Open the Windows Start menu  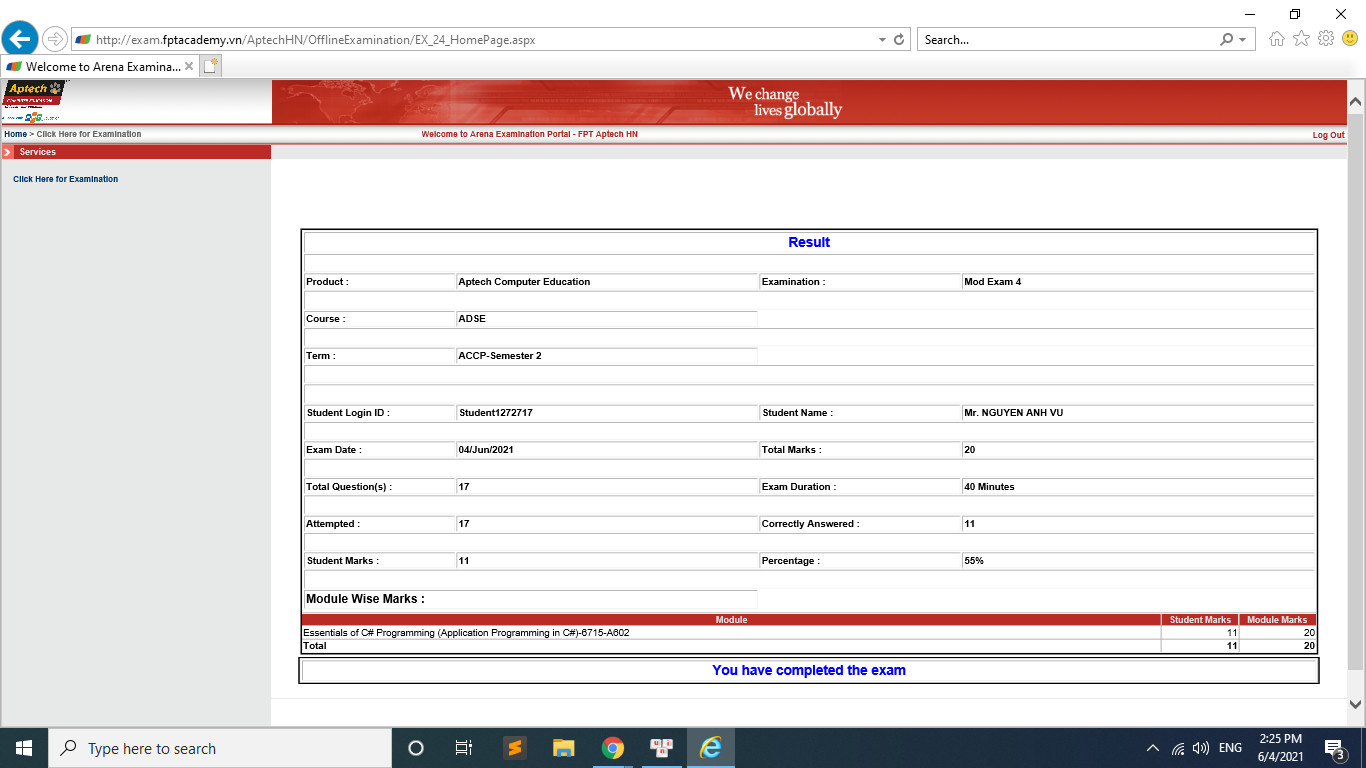pyautogui.click(x=23, y=748)
